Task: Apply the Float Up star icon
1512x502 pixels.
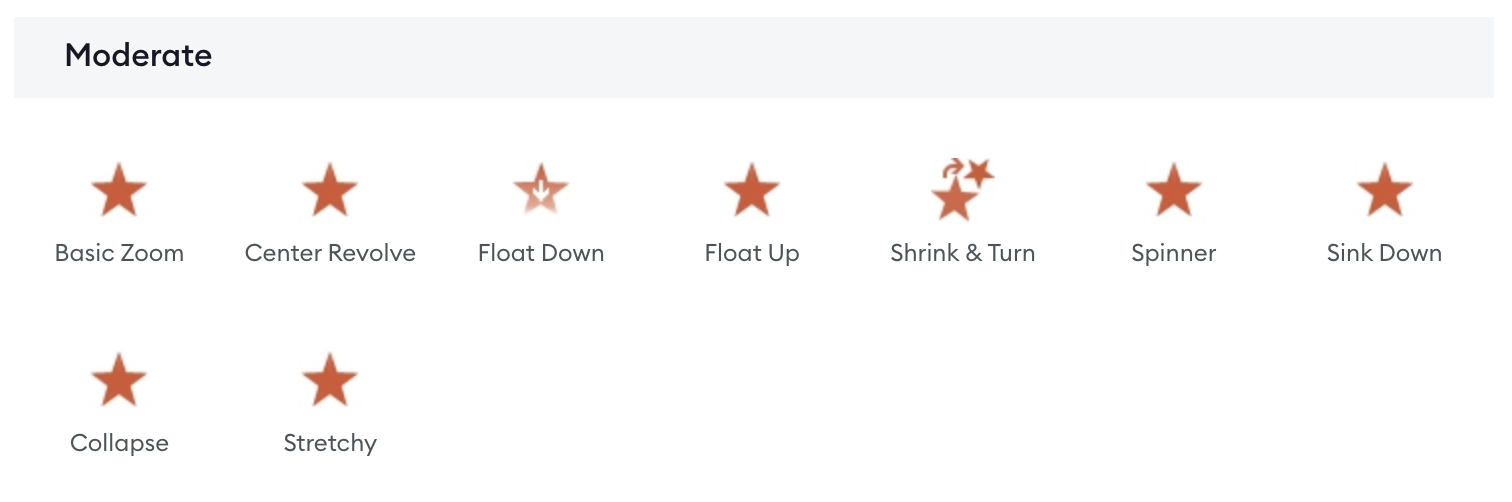Action: (x=752, y=190)
